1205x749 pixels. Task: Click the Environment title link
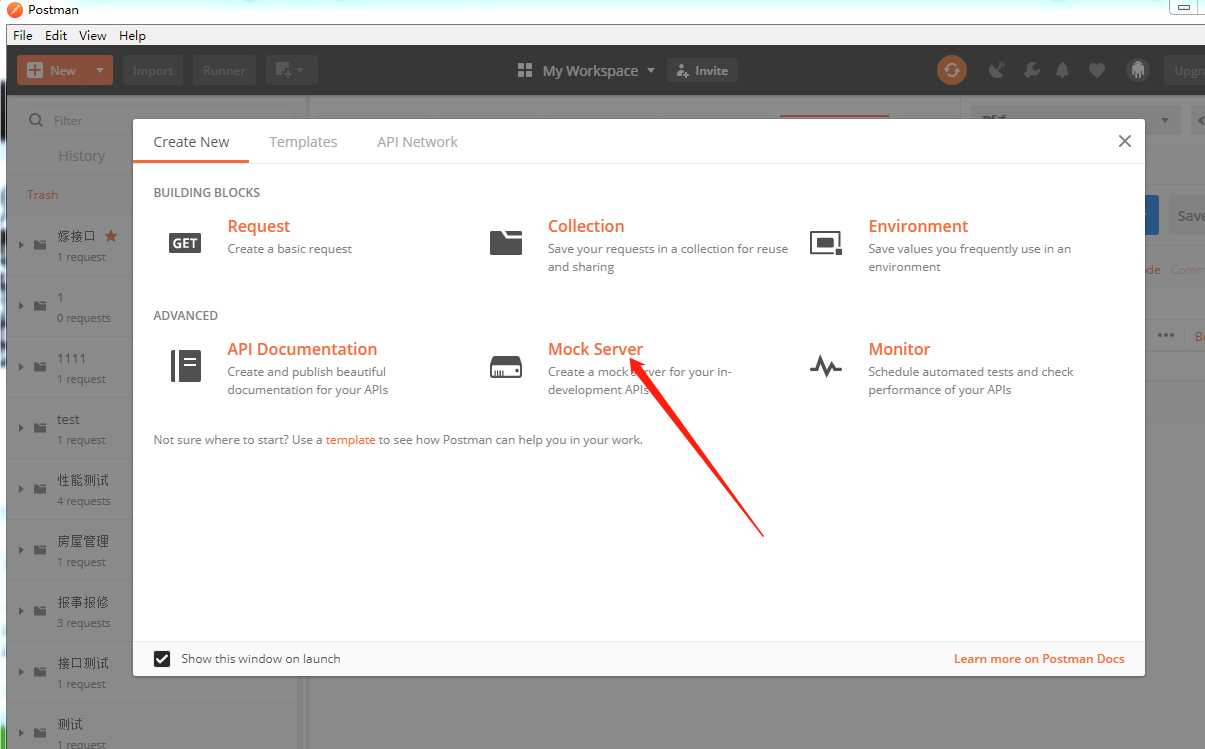tap(918, 226)
